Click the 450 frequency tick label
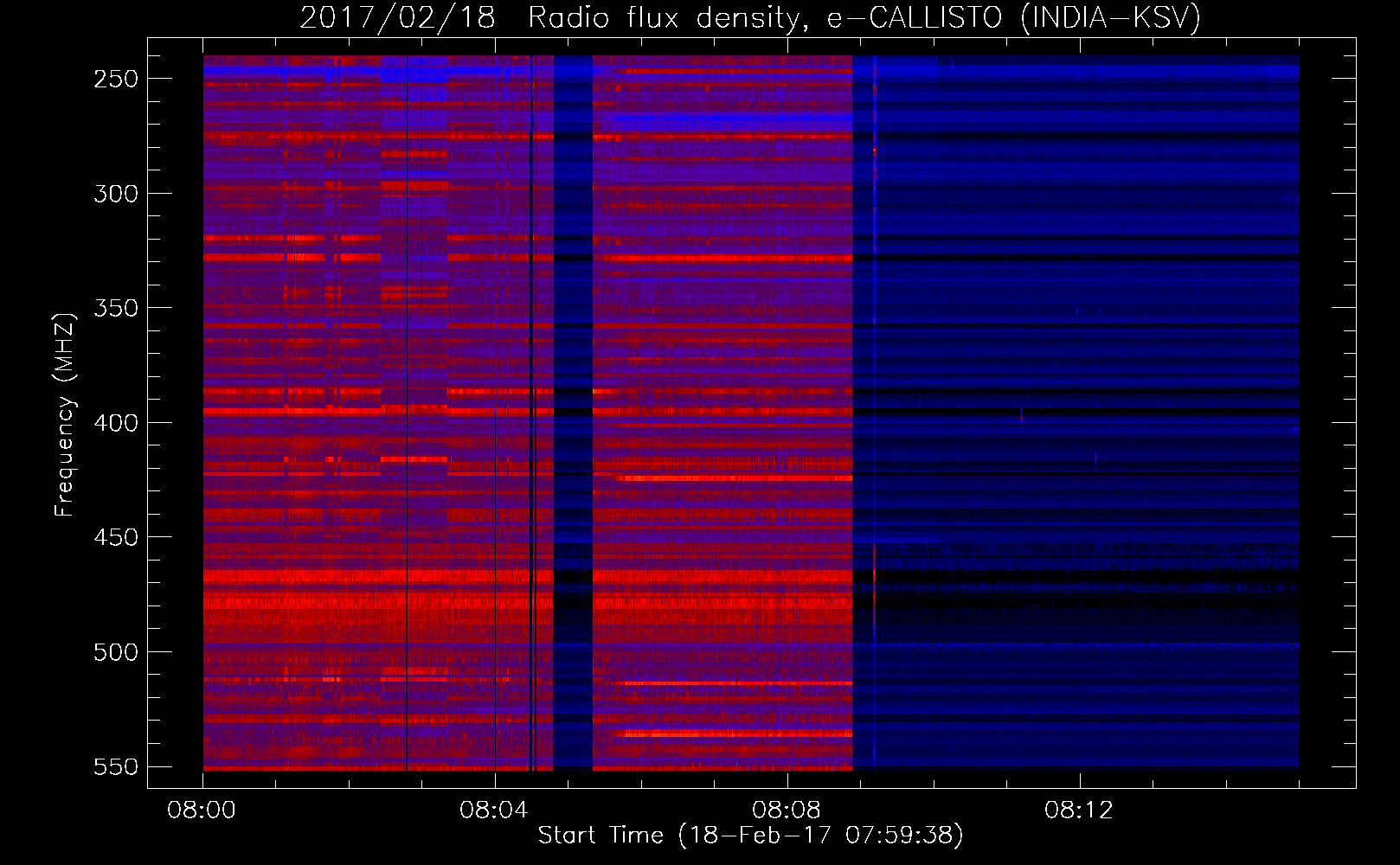Screen dimensions: 1400x865 pos(116,537)
